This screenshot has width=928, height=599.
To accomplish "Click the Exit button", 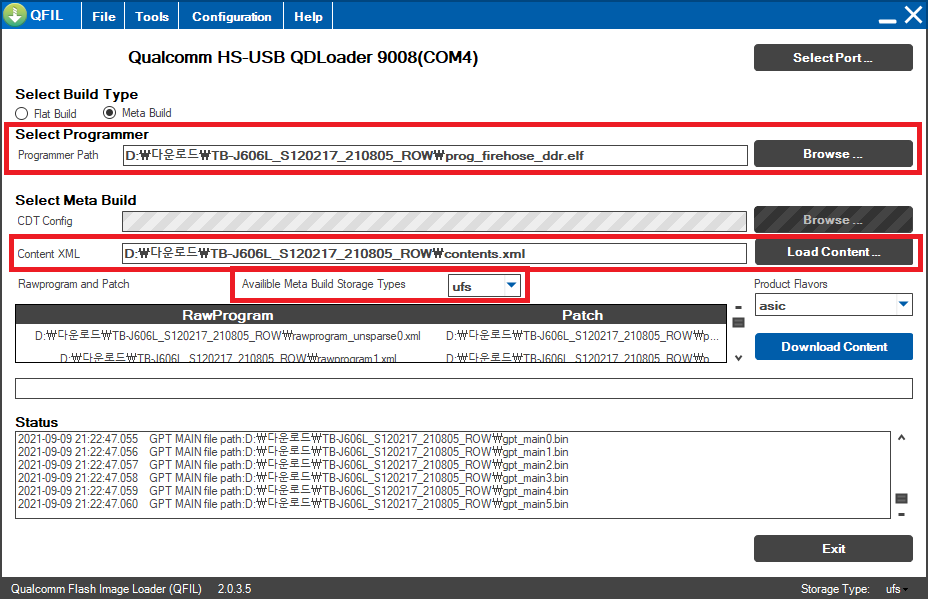I will 833,549.
